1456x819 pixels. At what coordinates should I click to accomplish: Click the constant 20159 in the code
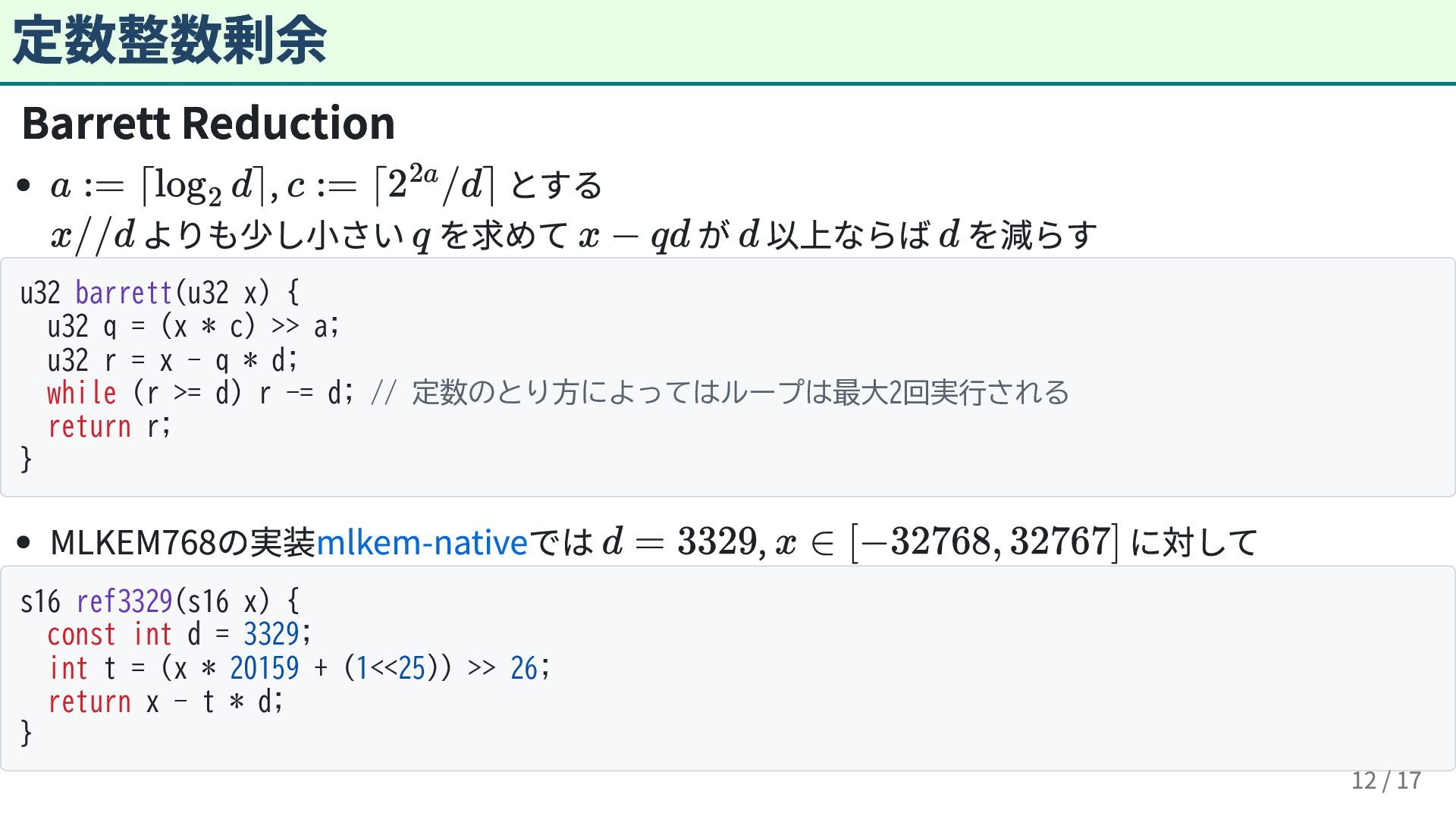[264, 668]
